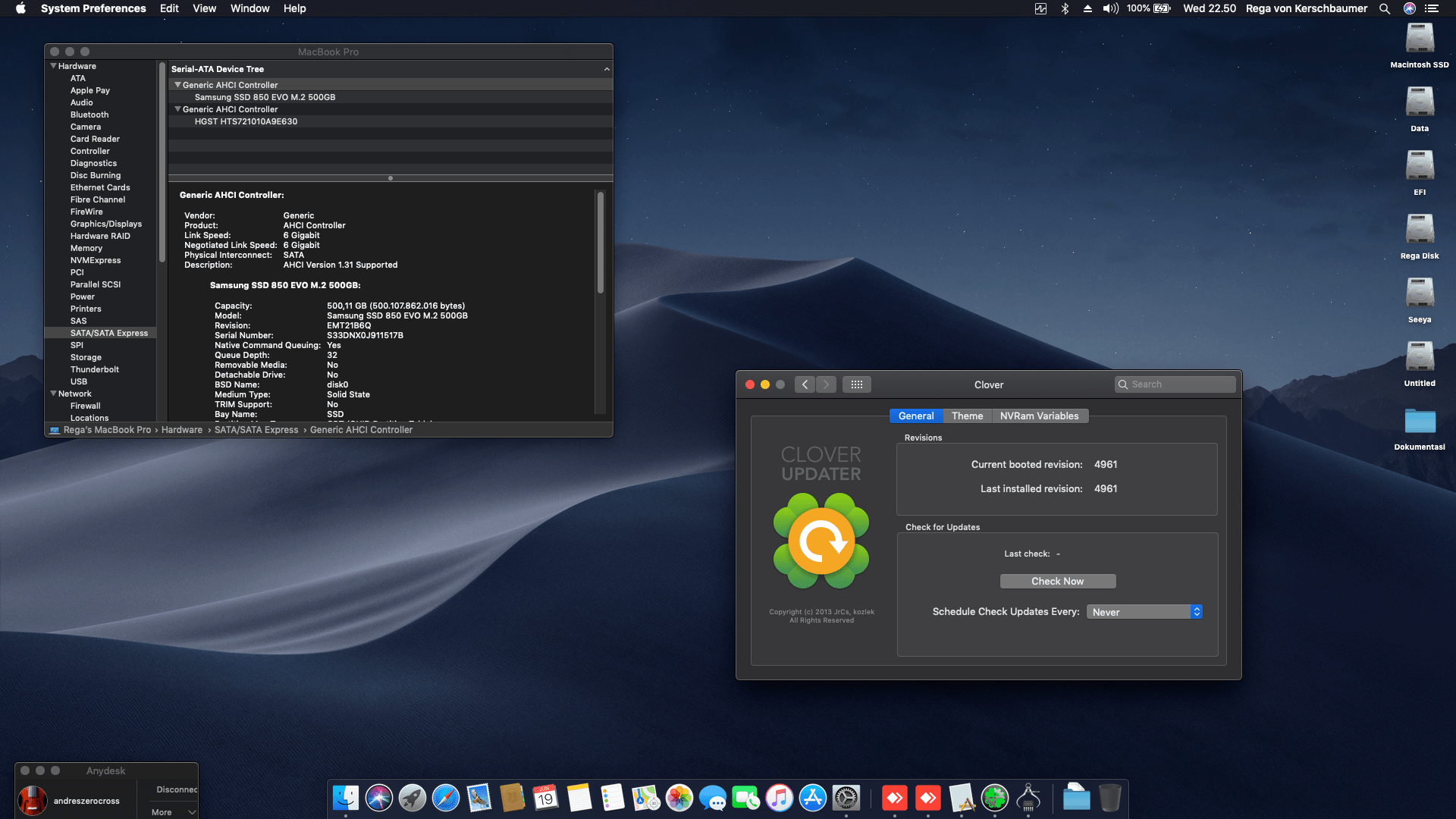Viewport: 1456px width, 819px height.
Task: Open the Trash in the Dock
Action: (x=1110, y=798)
